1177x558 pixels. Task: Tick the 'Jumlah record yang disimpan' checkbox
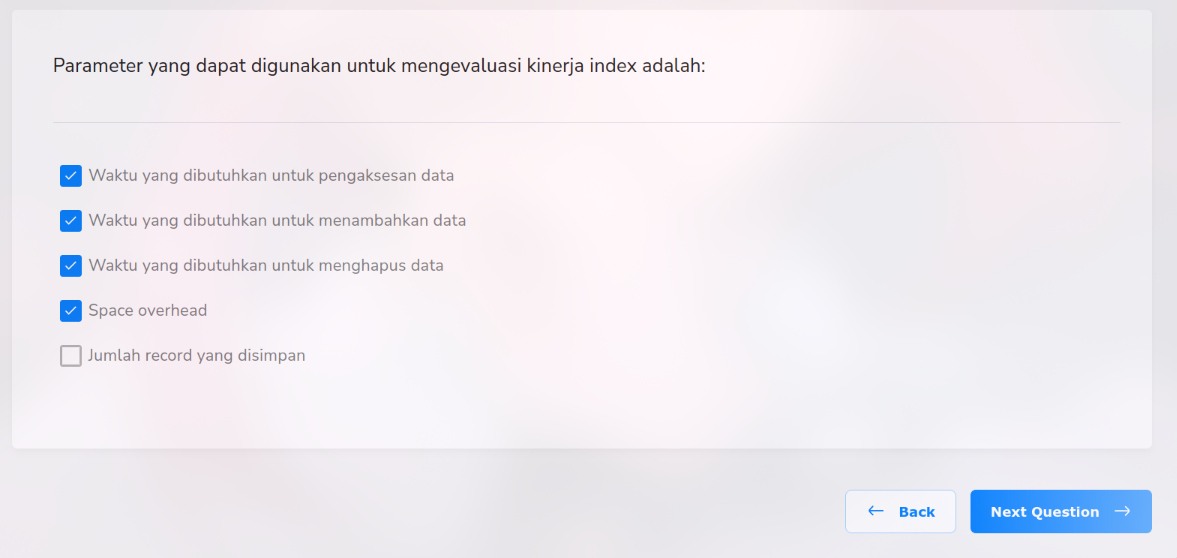pyautogui.click(x=71, y=356)
